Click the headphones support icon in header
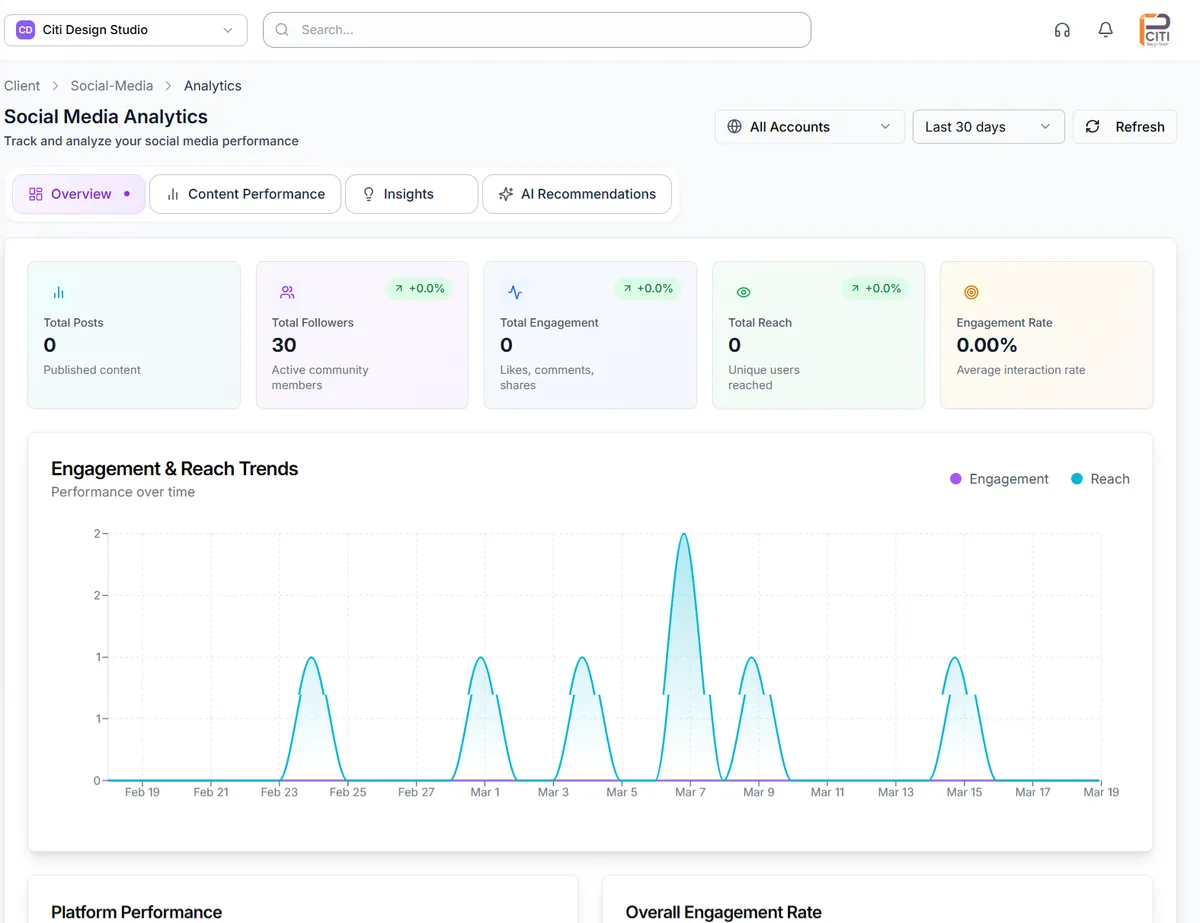The image size is (1200, 923). 1062,30
